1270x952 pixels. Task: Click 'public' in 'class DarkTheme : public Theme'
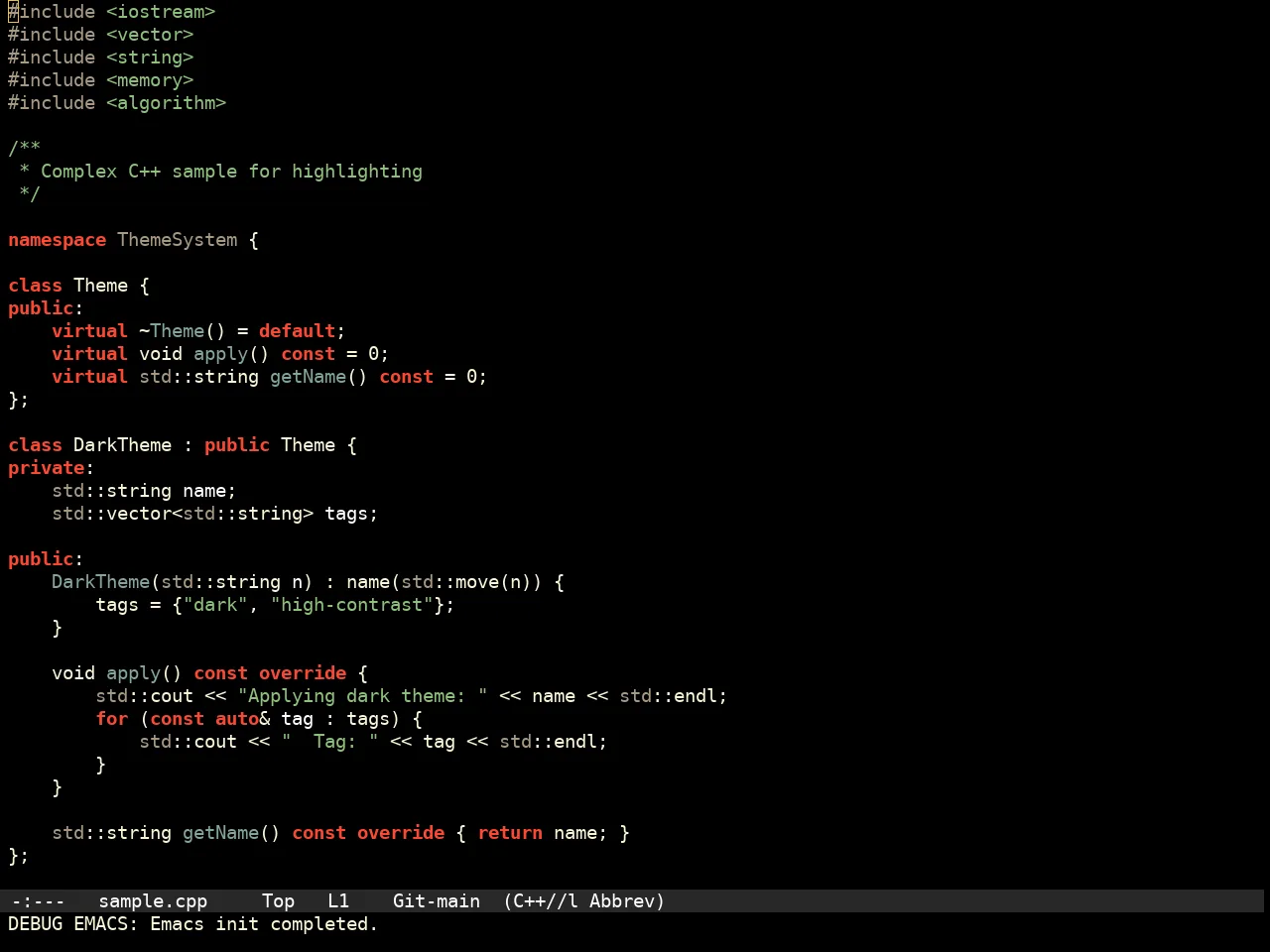237,445
